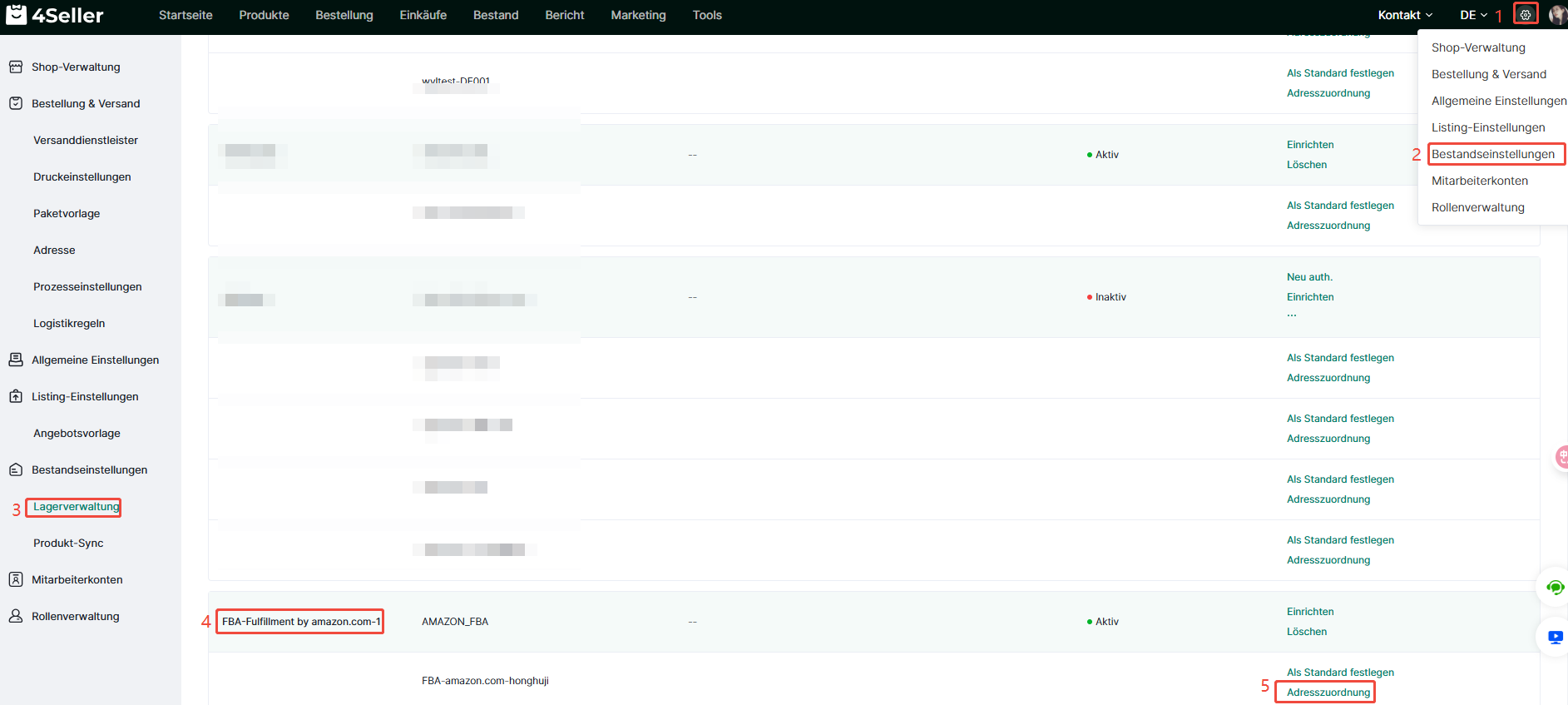The width and height of the screenshot is (1568, 705).
Task: Click Neu auth. for the Inaktiv warehouse
Action: coord(1309,277)
